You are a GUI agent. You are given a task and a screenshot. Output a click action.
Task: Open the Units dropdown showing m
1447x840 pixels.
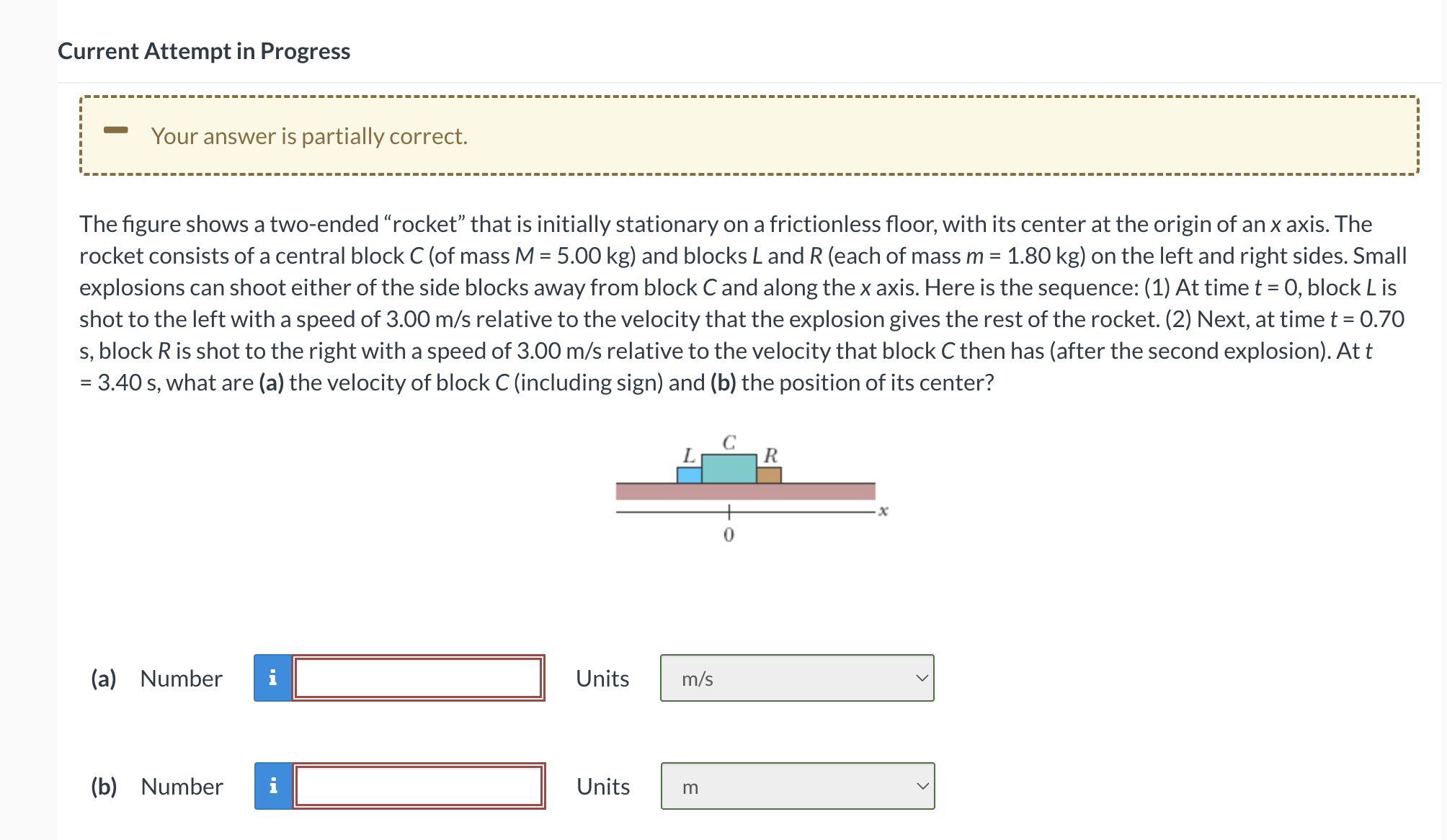click(796, 787)
